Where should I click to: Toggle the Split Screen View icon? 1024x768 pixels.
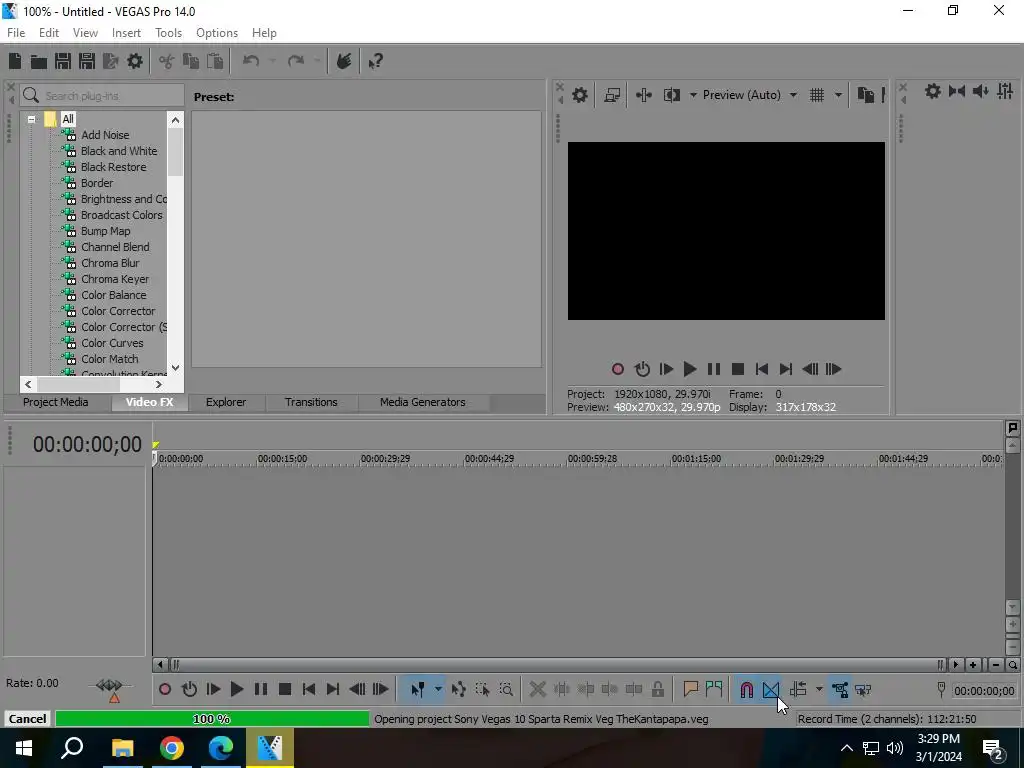pos(672,95)
